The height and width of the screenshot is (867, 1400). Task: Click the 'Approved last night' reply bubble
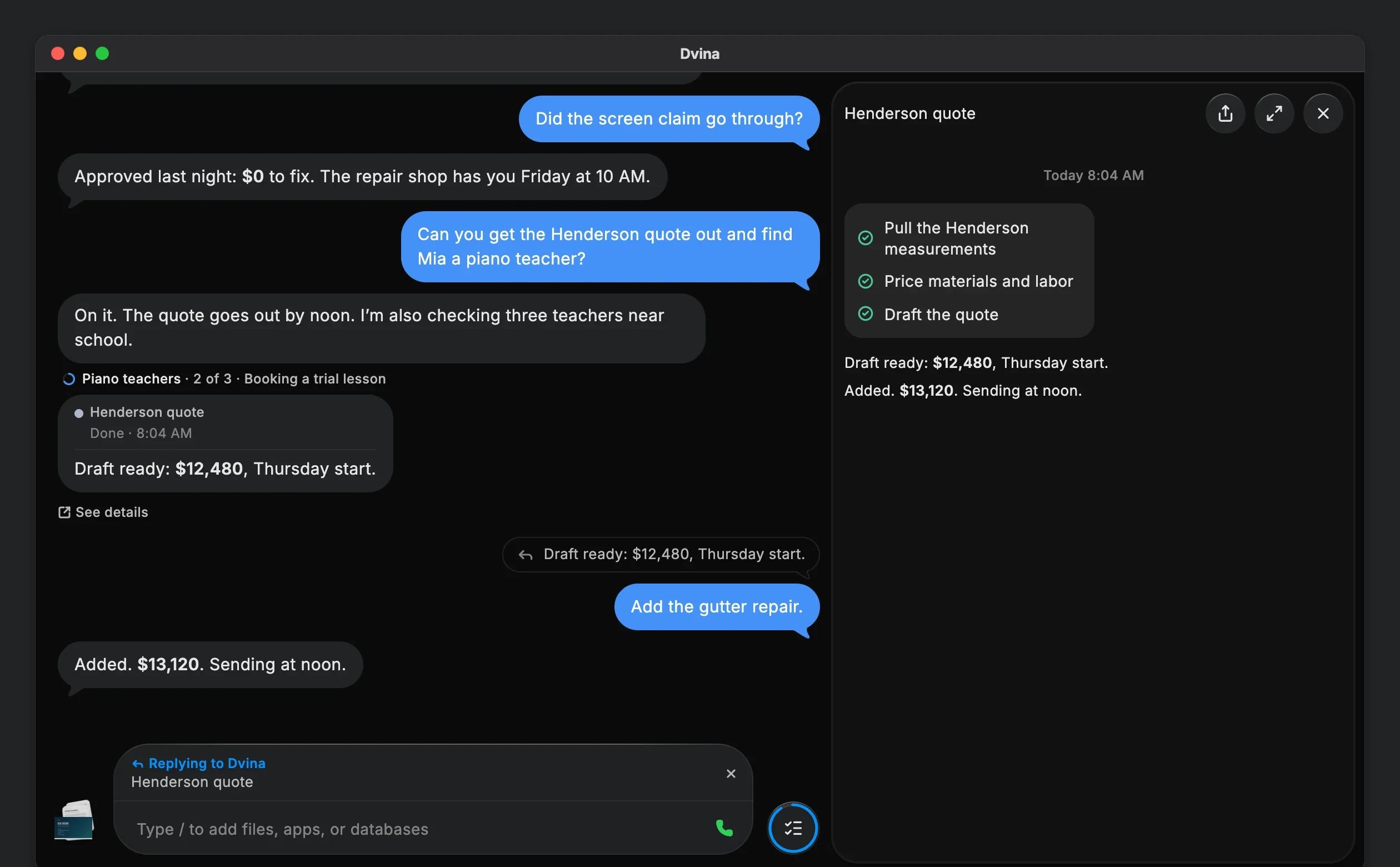[x=362, y=176]
